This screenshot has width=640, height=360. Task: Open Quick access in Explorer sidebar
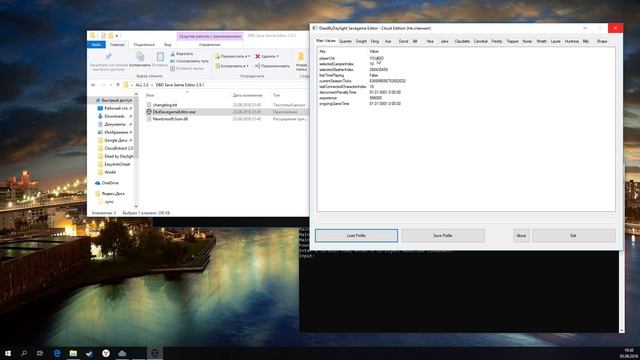tap(114, 100)
